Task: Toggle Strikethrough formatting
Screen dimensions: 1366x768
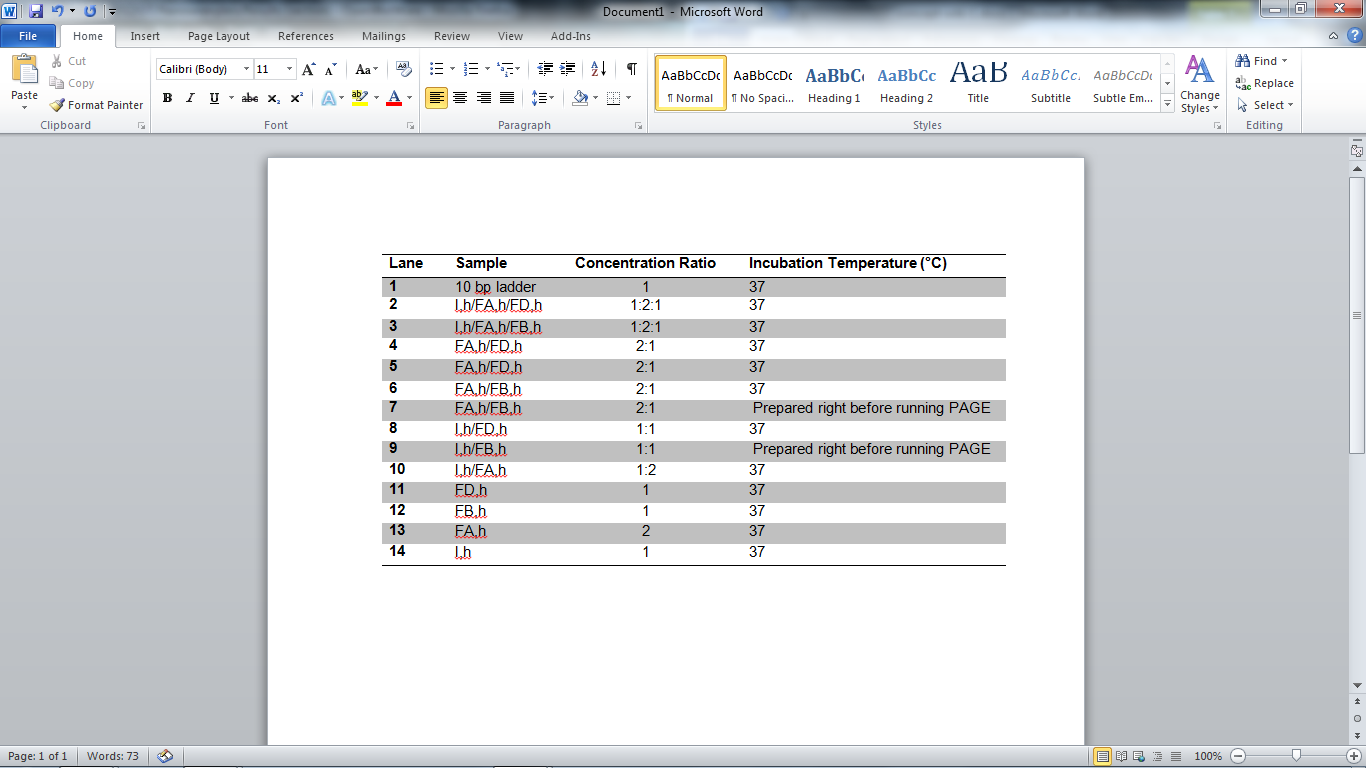Action: 250,98
